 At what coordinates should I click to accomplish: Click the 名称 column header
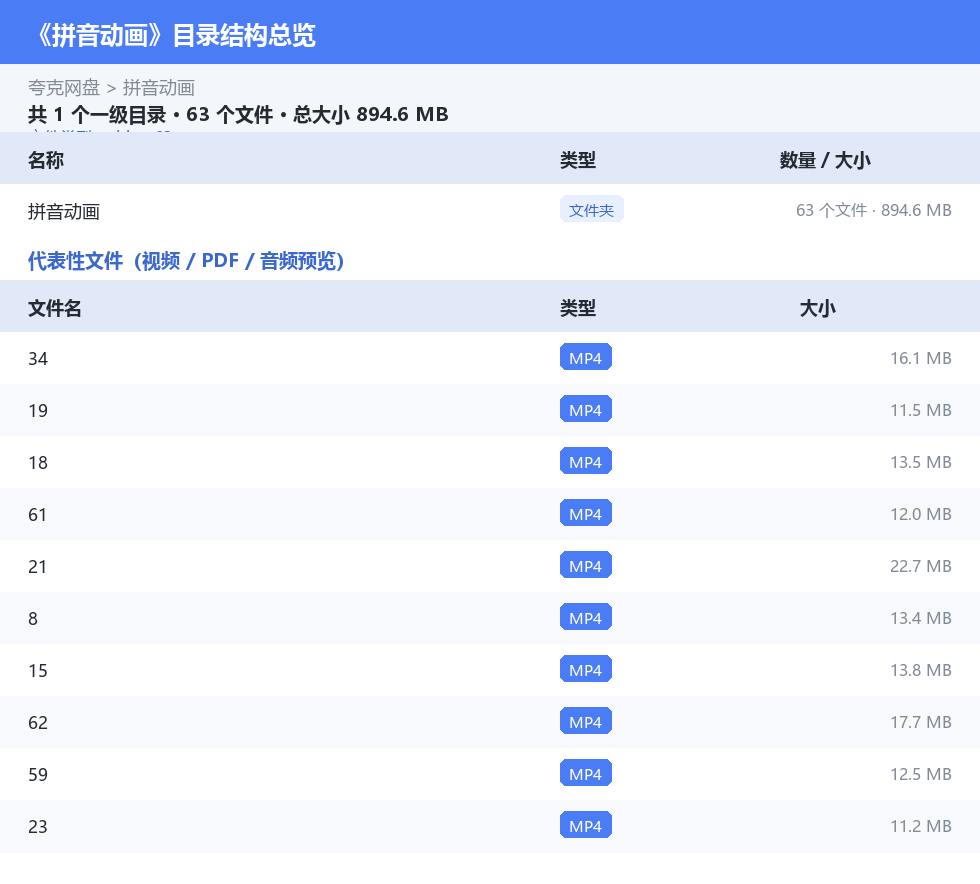tap(46, 160)
